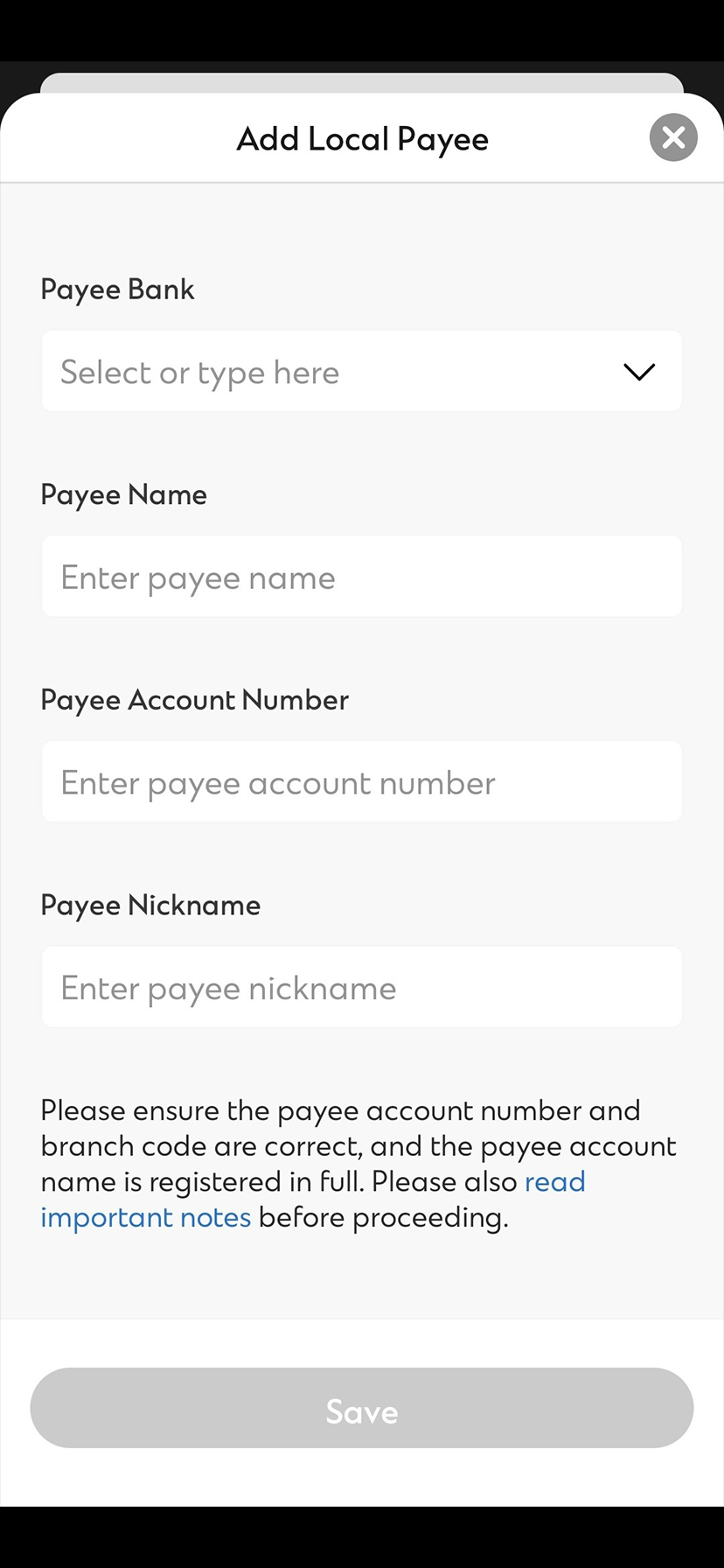Expand the bank picker showing 'Select or type here'
The height and width of the screenshot is (1568, 724).
361,371
